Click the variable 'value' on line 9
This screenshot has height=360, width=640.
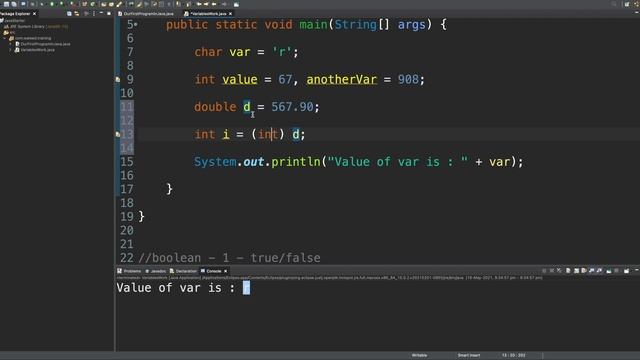pos(240,79)
